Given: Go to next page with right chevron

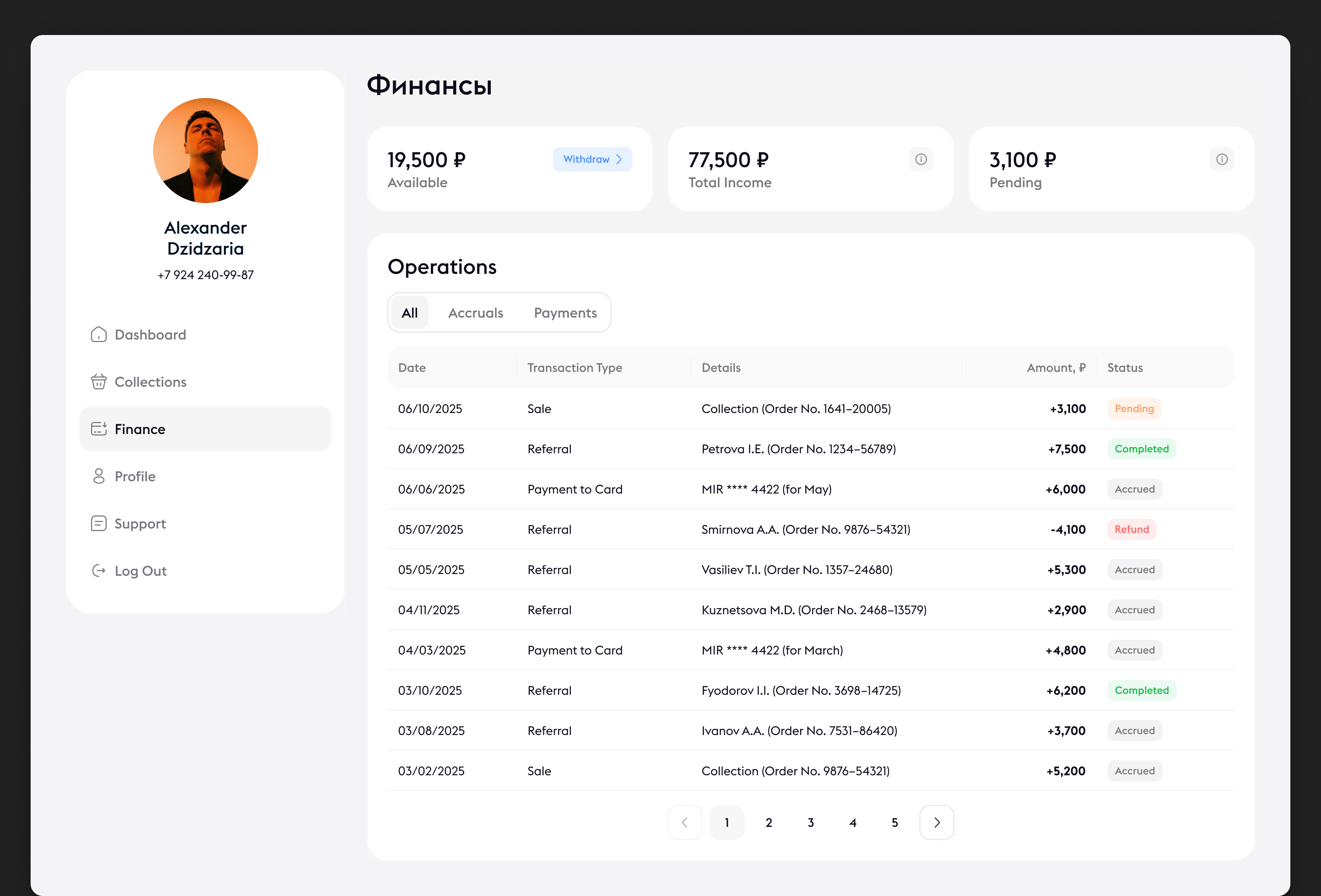Looking at the screenshot, I should click(936, 822).
